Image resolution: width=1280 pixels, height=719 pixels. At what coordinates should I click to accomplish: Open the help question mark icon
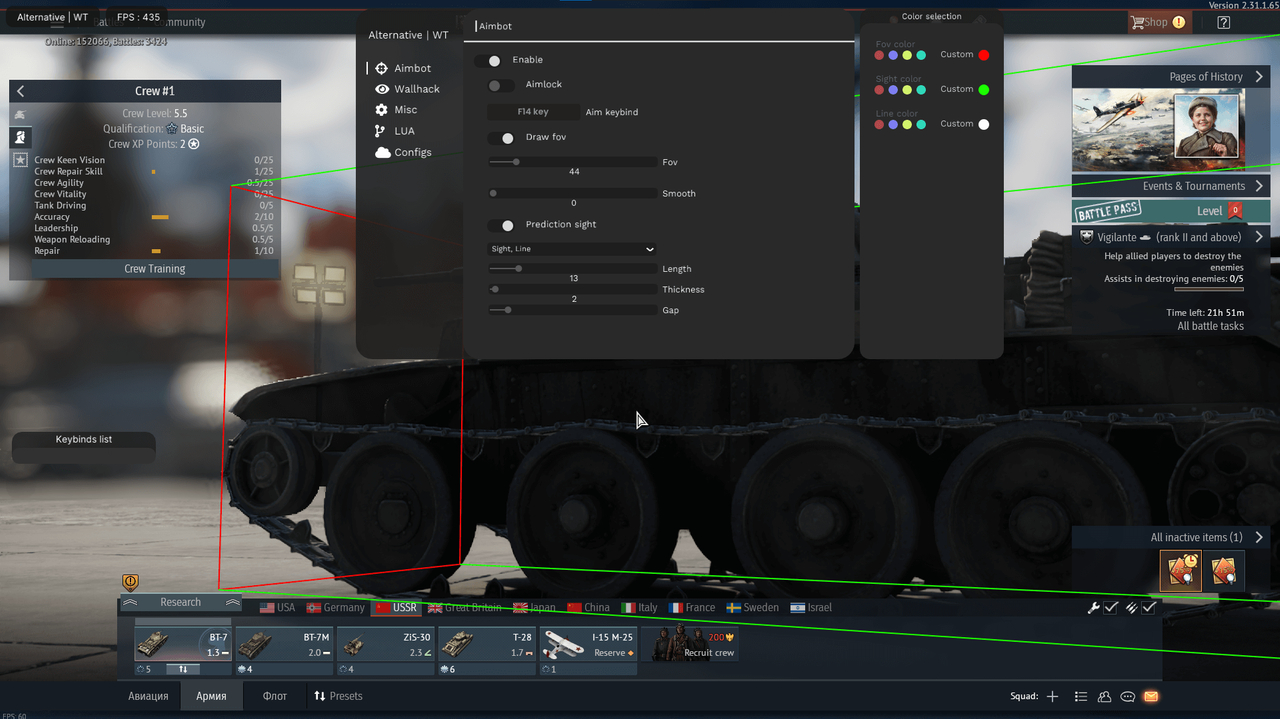(1224, 22)
